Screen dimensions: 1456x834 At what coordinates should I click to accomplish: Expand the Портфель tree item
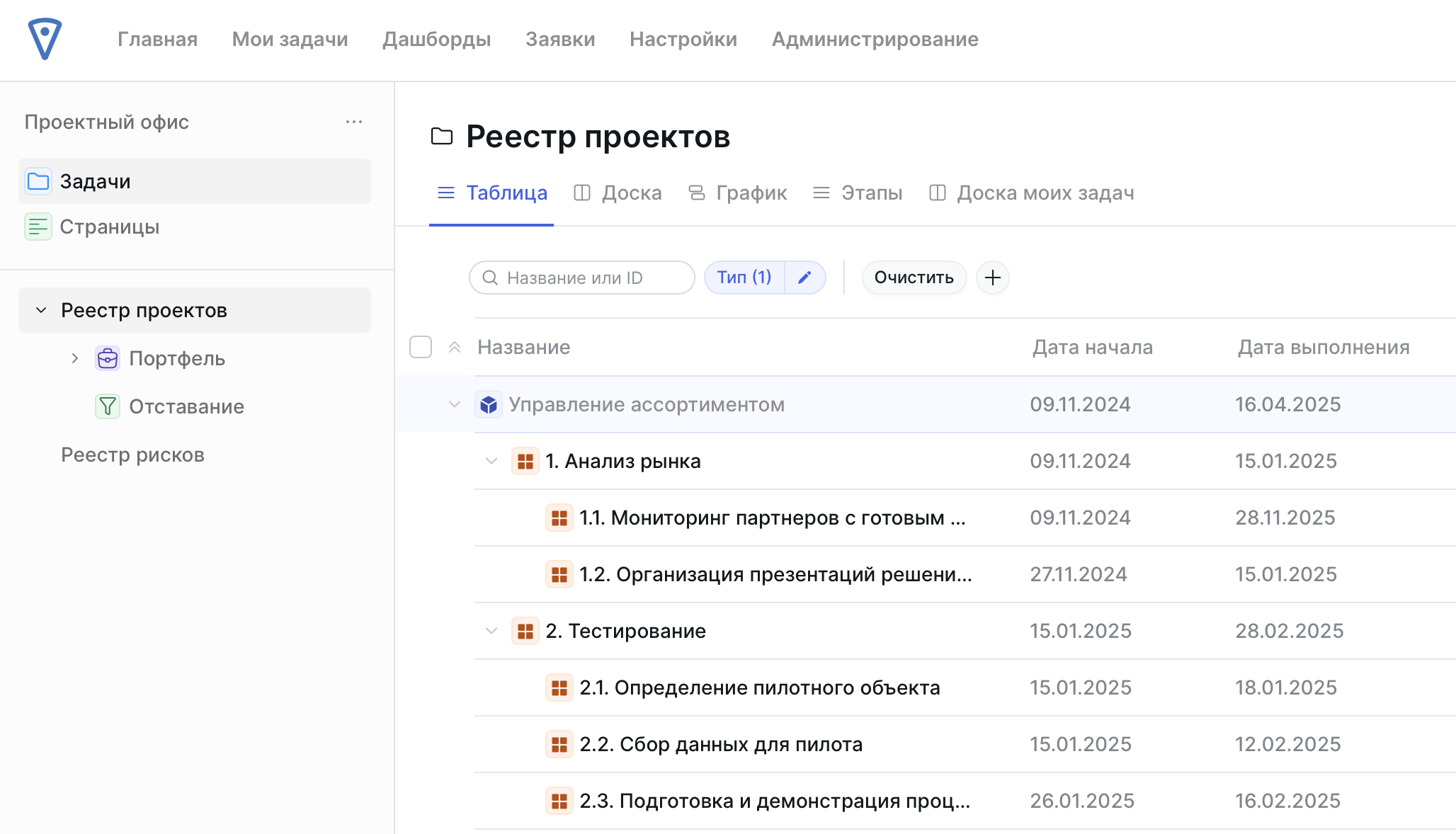coord(75,358)
